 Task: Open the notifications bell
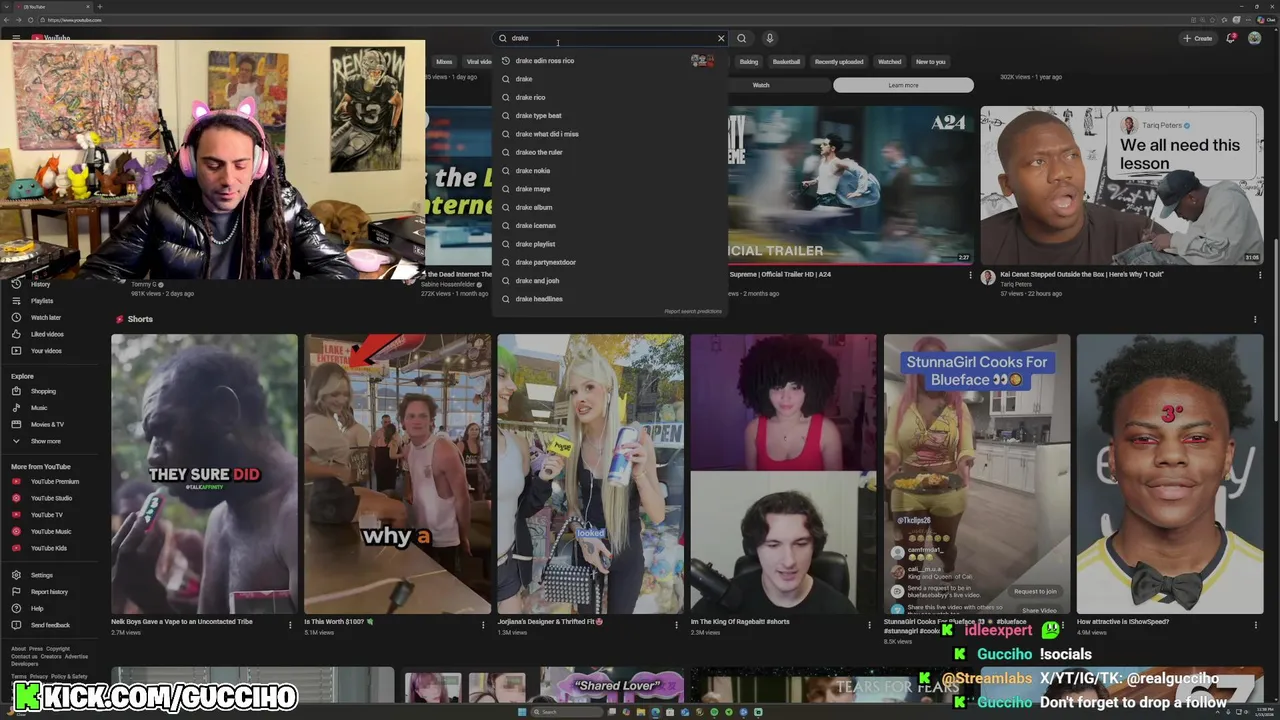pyautogui.click(x=1231, y=38)
